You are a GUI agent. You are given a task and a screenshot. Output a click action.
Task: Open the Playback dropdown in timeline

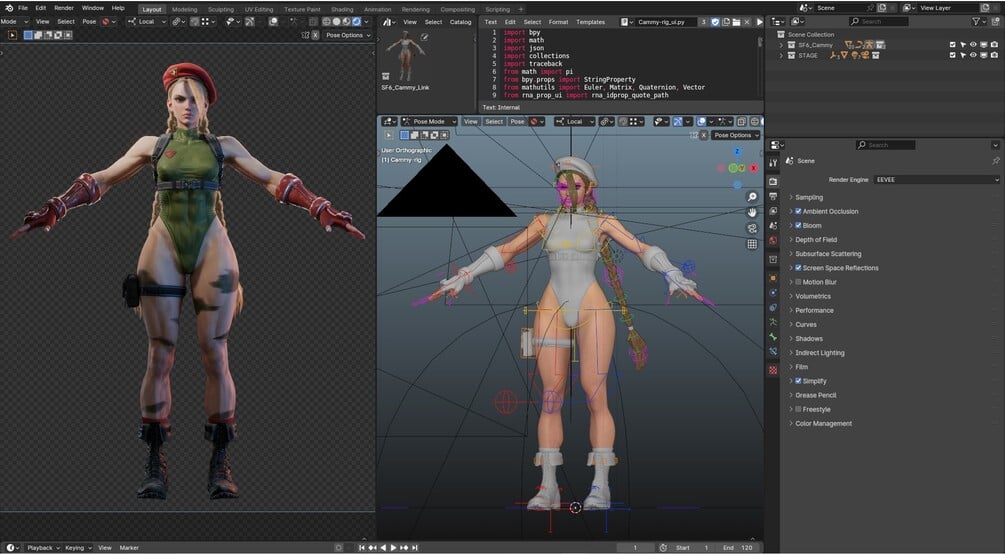(43, 548)
